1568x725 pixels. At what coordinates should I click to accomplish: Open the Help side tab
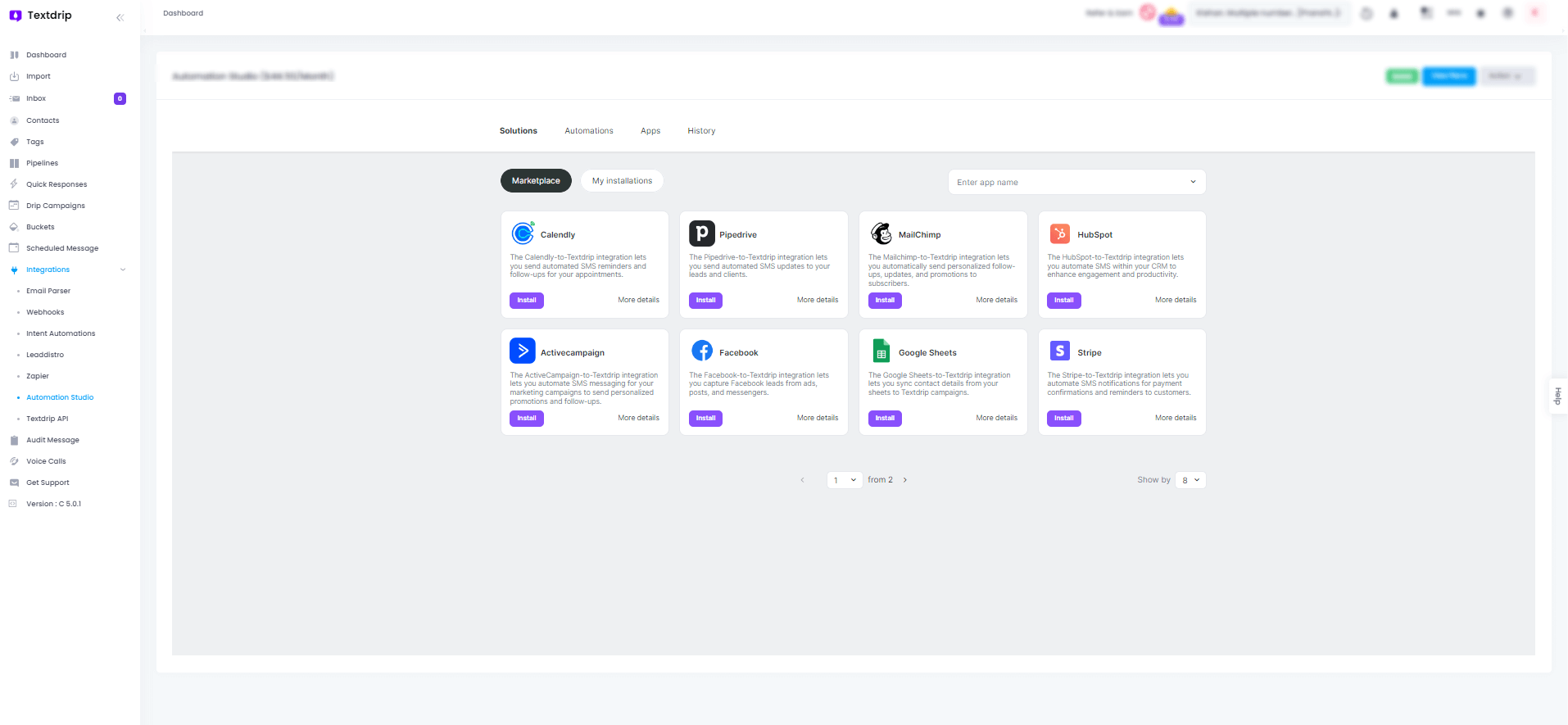click(1558, 396)
